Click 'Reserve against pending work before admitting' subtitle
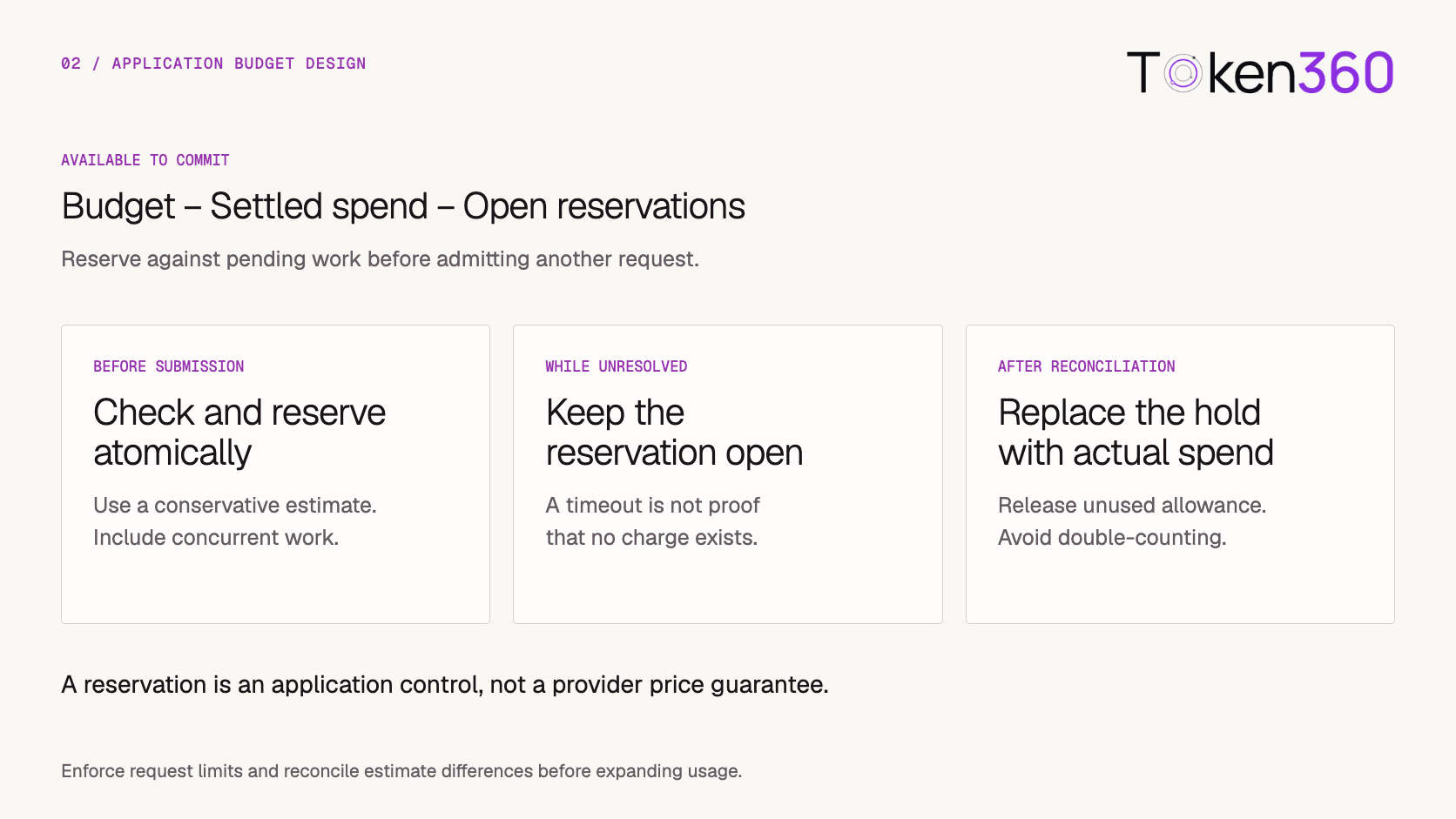1456x819 pixels. tap(380, 259)
